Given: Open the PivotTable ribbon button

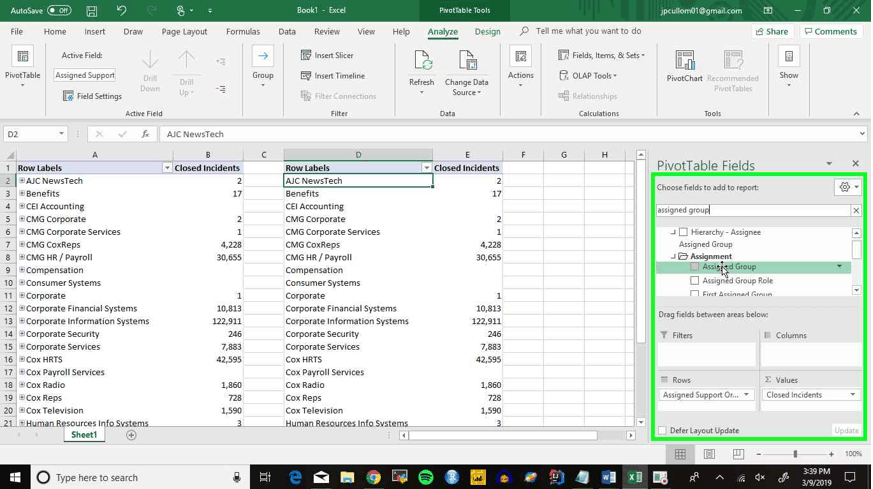Looking at the screenshot, I should click(x=22, y=68).
